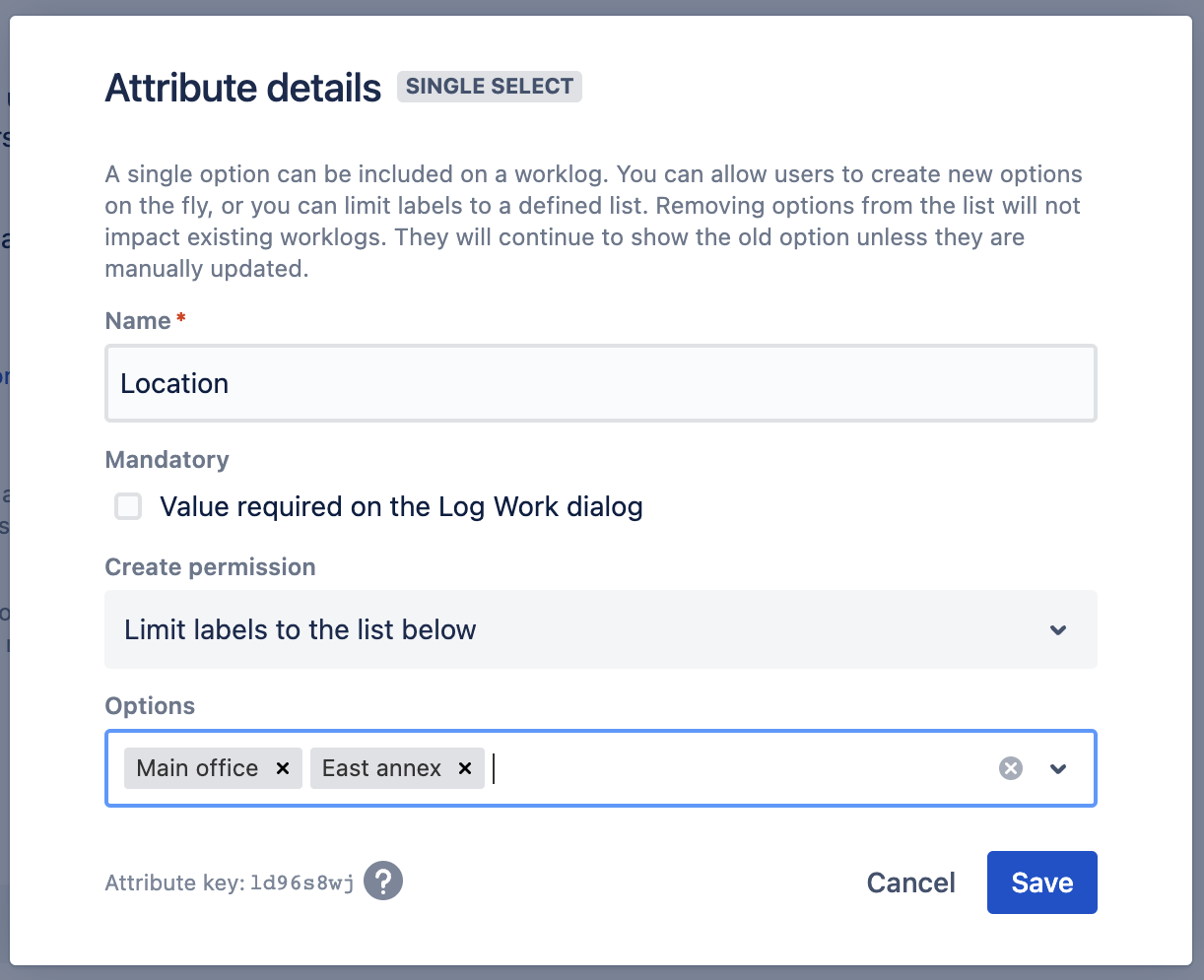The height and width of the screenshot is (980, 1204).
Task: Click the Attribute details heading
Action: point(242,88)
